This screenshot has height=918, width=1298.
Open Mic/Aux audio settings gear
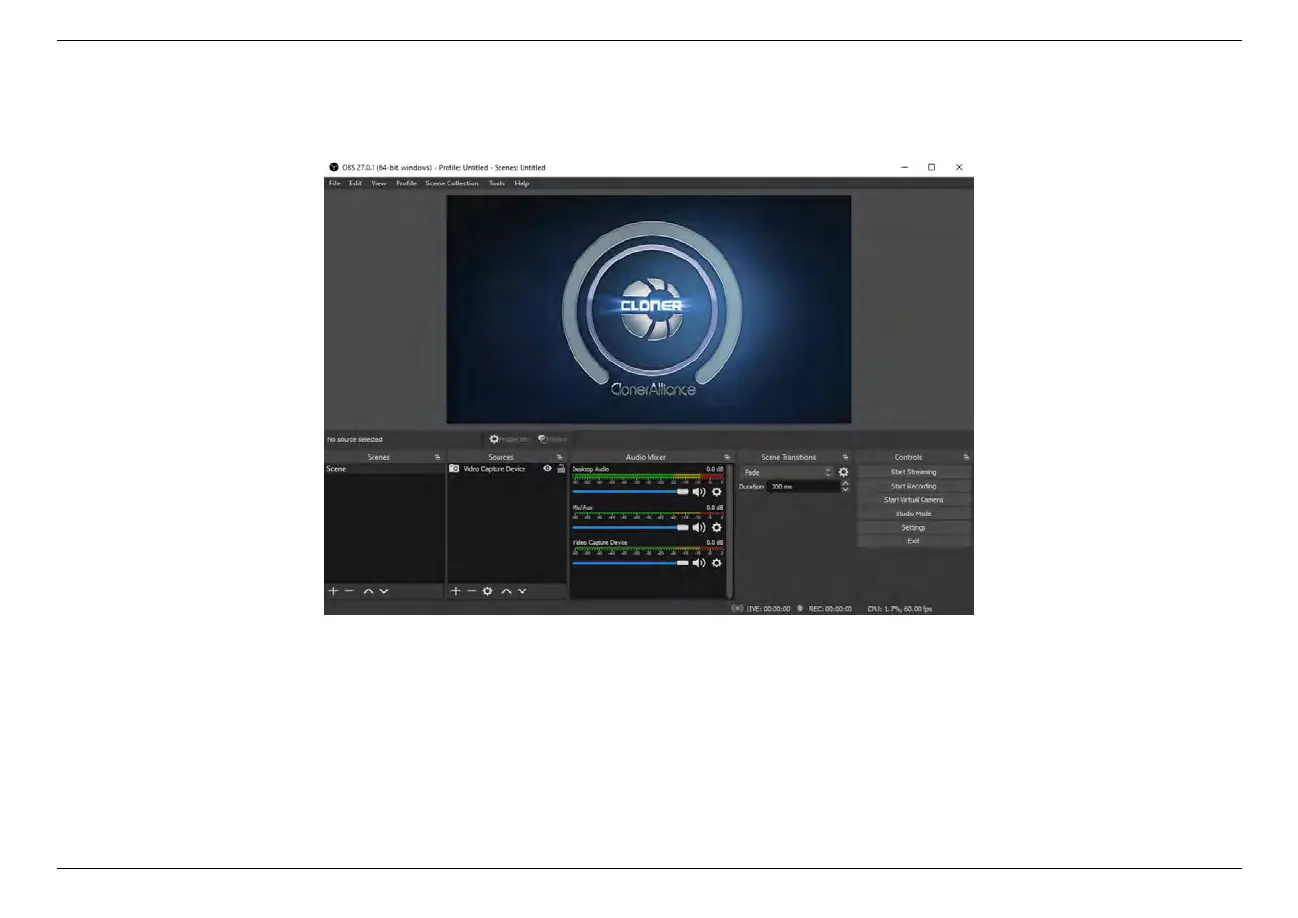[717, 527]
